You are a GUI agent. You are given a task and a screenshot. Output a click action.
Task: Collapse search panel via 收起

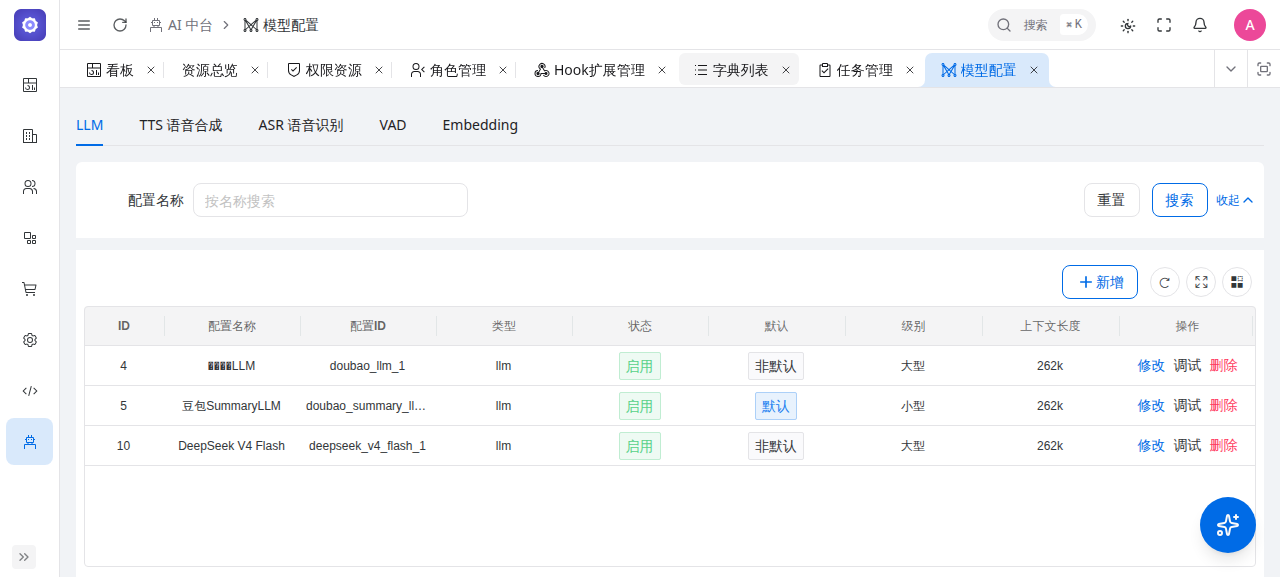1234,200
